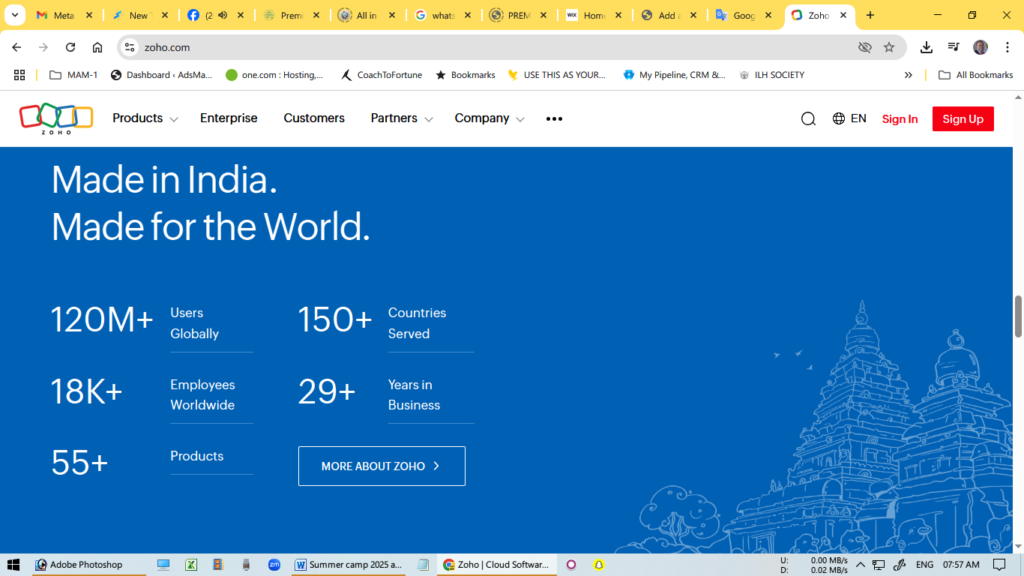Reload the zoho.com page
The height and width of the screenshot is (576, 1024).
71,47
